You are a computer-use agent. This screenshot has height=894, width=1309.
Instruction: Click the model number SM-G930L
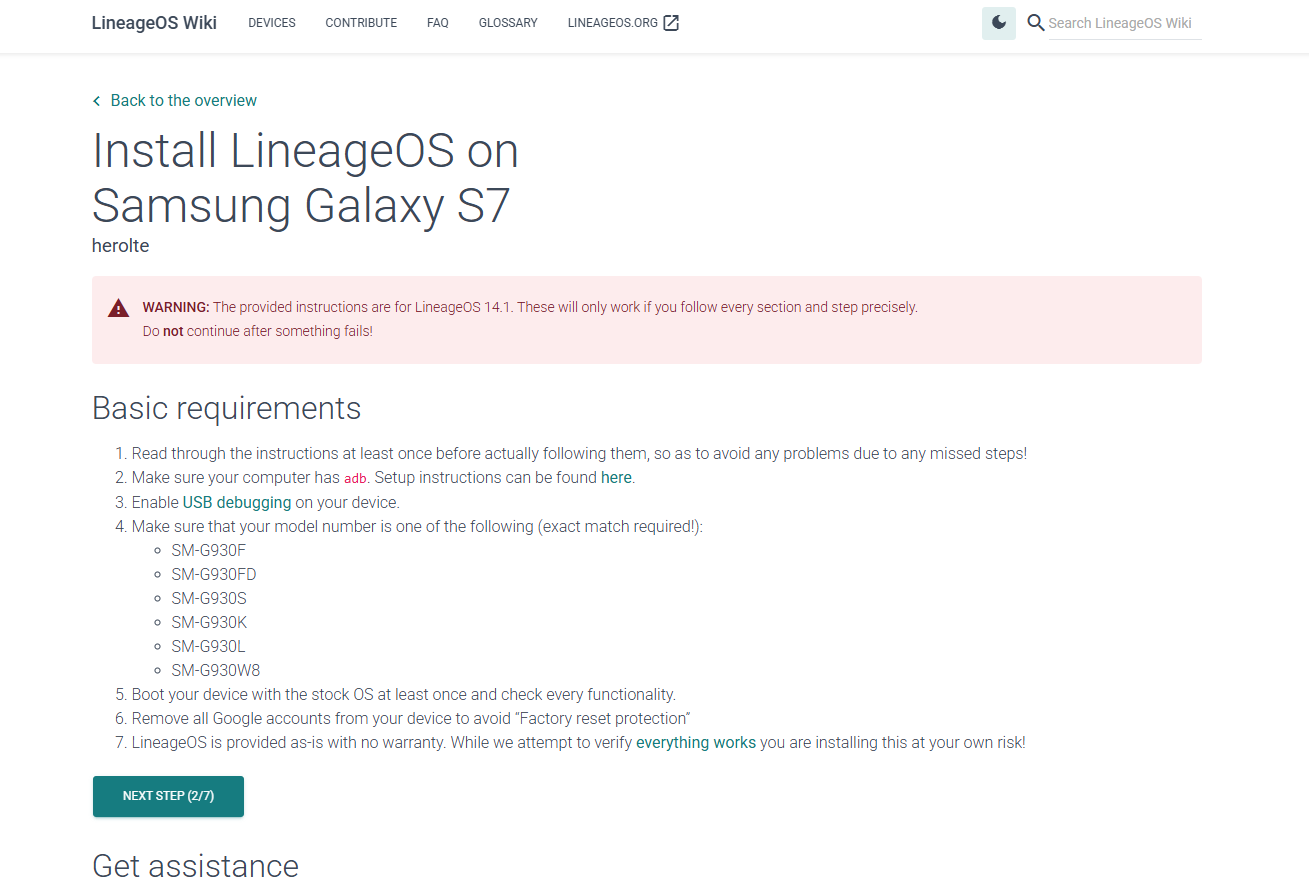(208, 646)
